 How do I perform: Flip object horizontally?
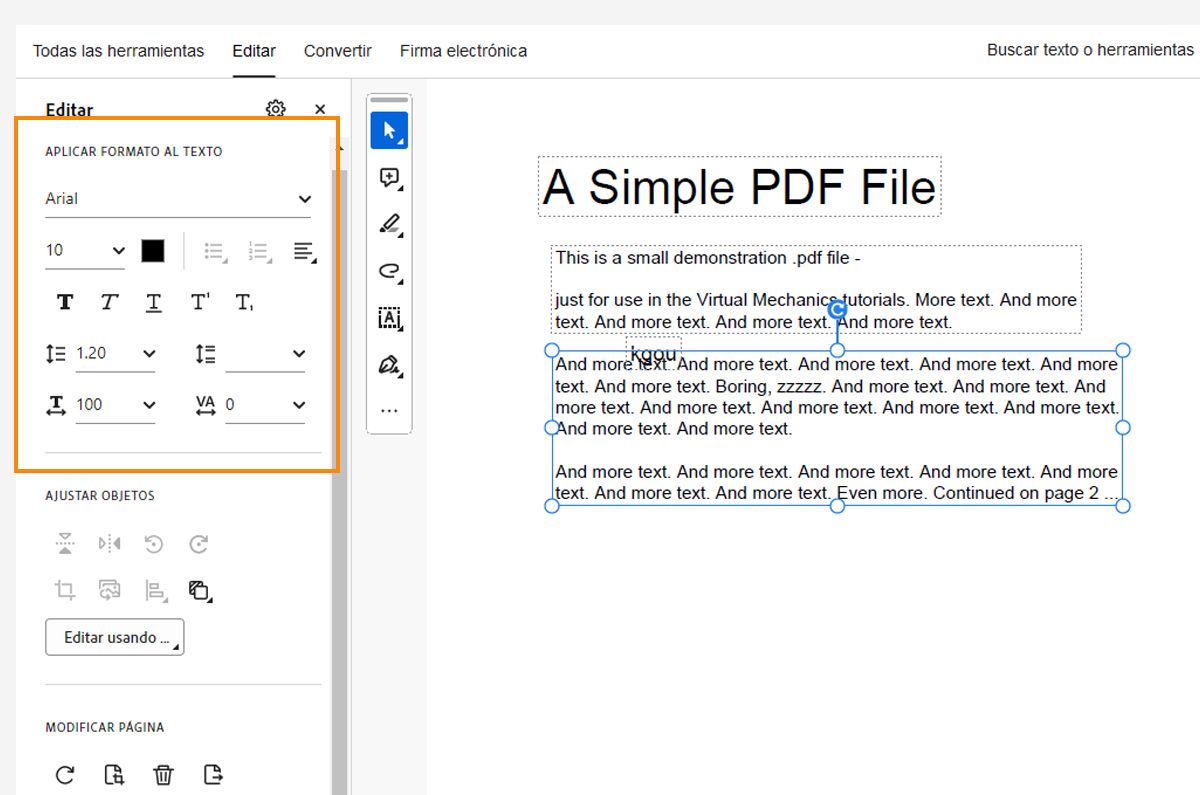[x=109, y=544]
